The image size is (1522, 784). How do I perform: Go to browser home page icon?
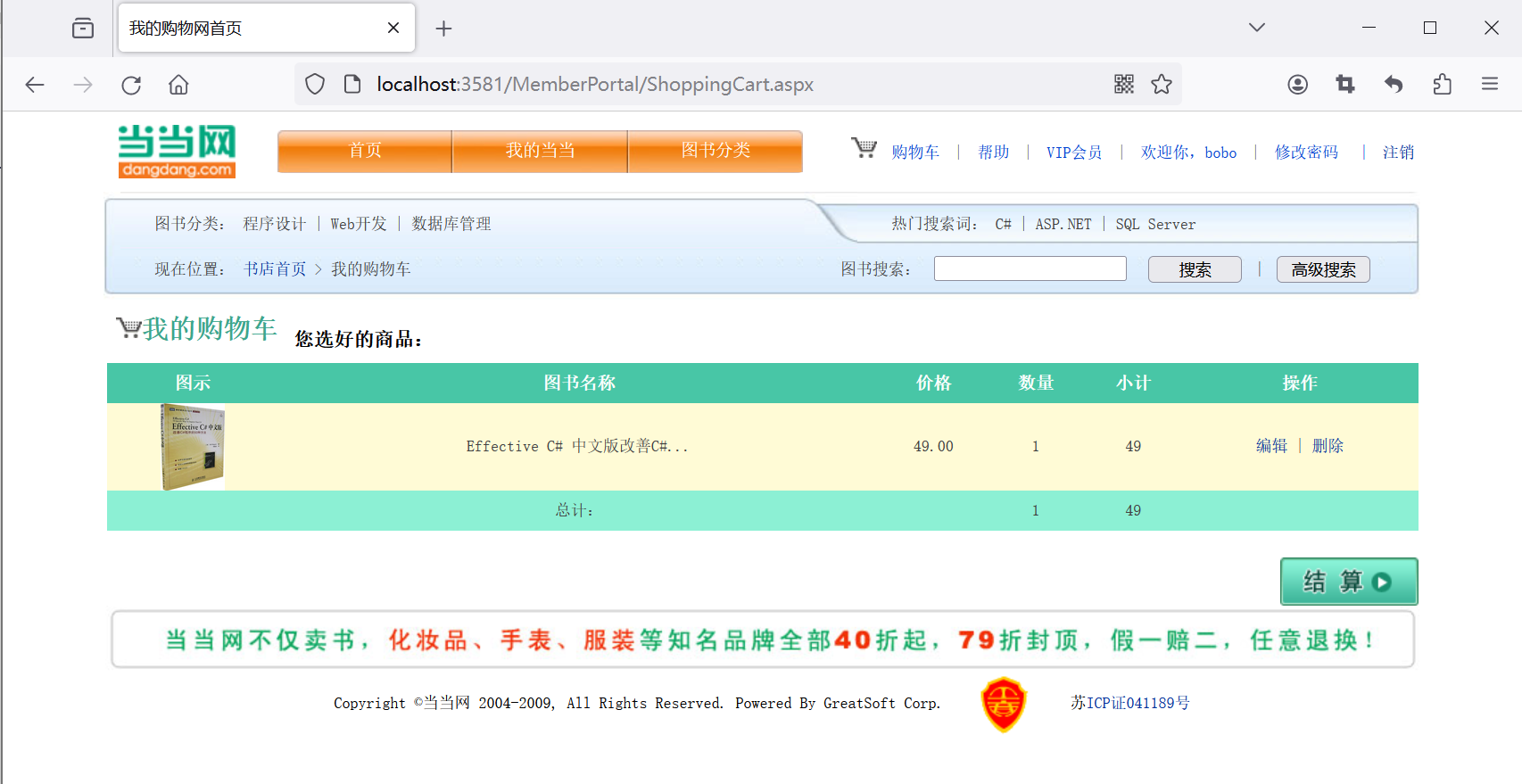178,85
